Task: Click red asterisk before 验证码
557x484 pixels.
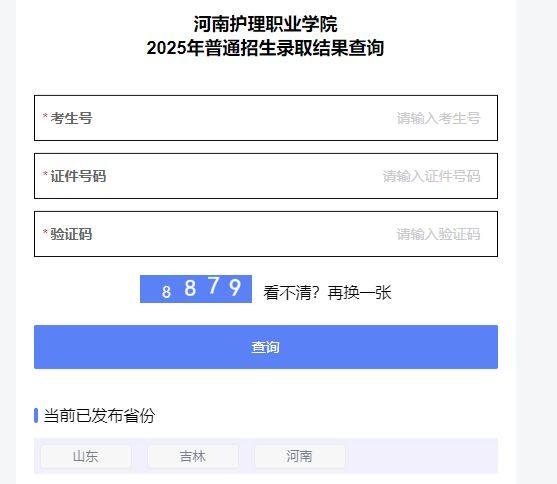Action: [45, 232]
